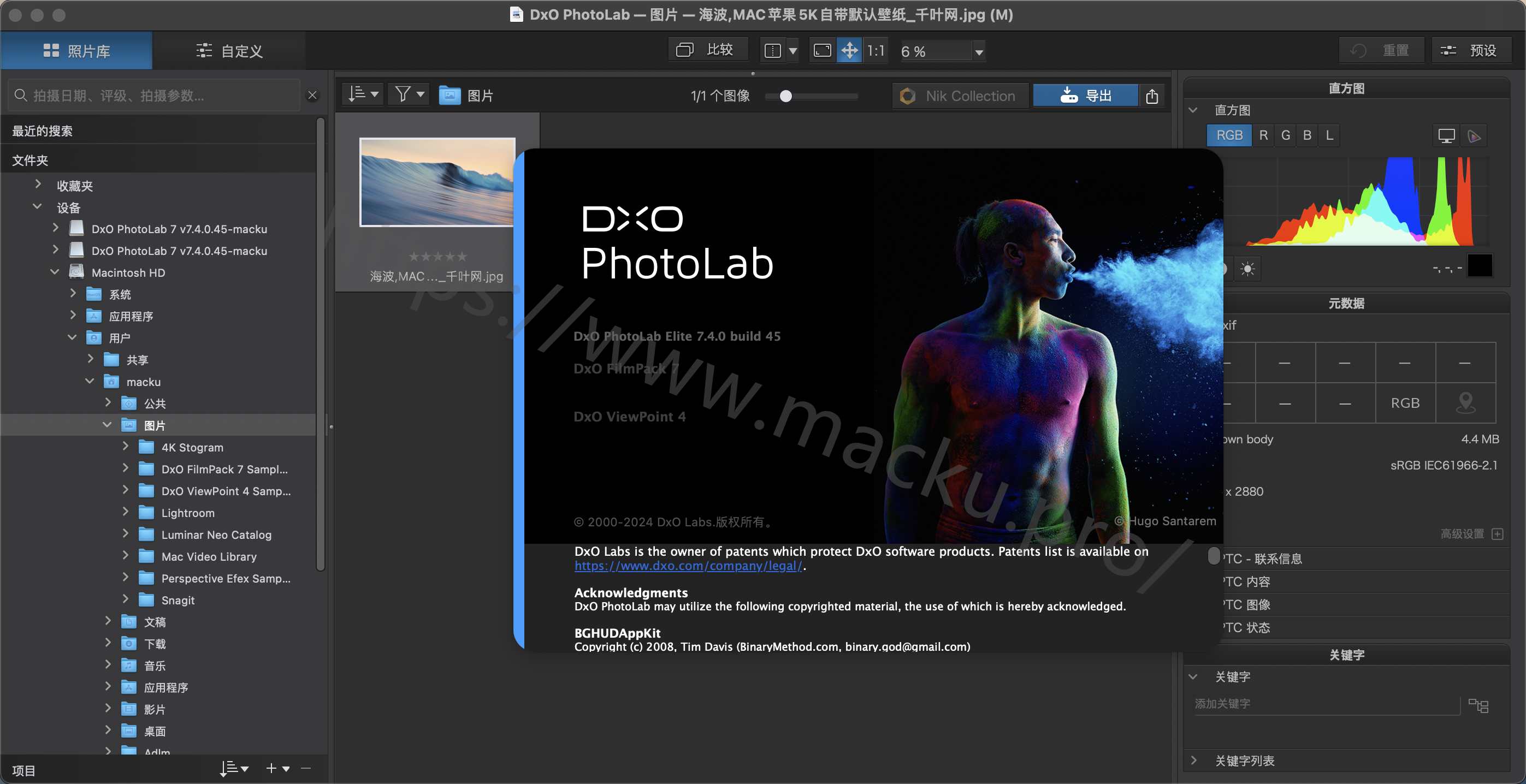Switch to the 照片库 tab
The width and height of the screenshot is (1526, 784).
(x=76, y=51)
